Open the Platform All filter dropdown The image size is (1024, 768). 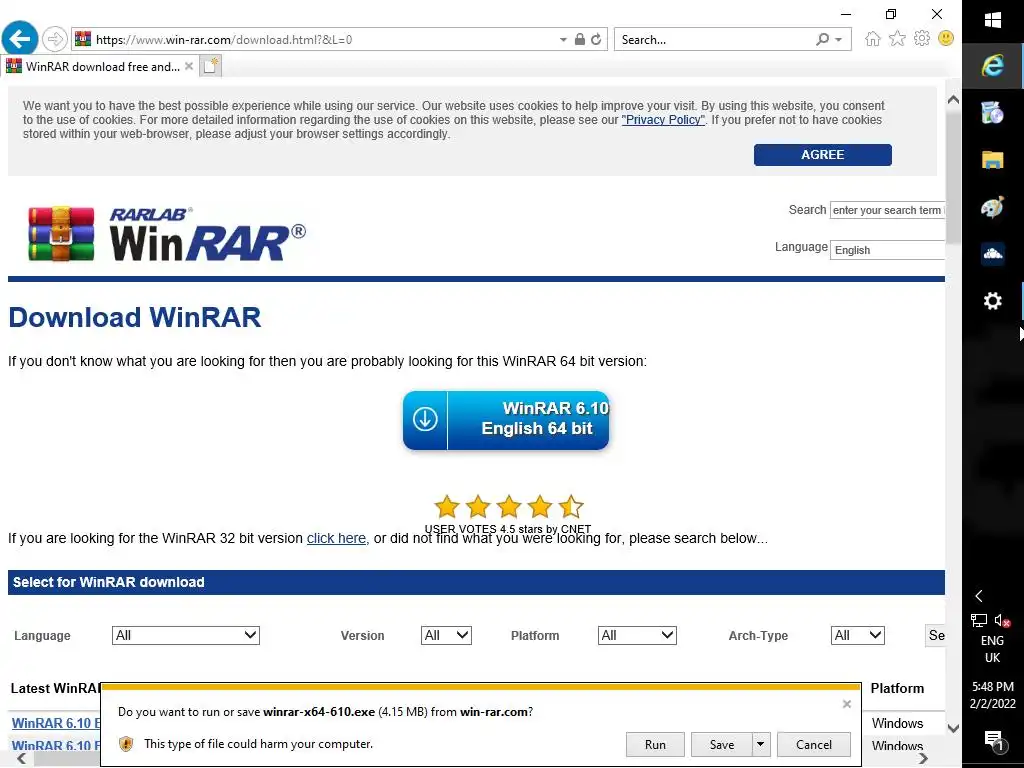637,635
